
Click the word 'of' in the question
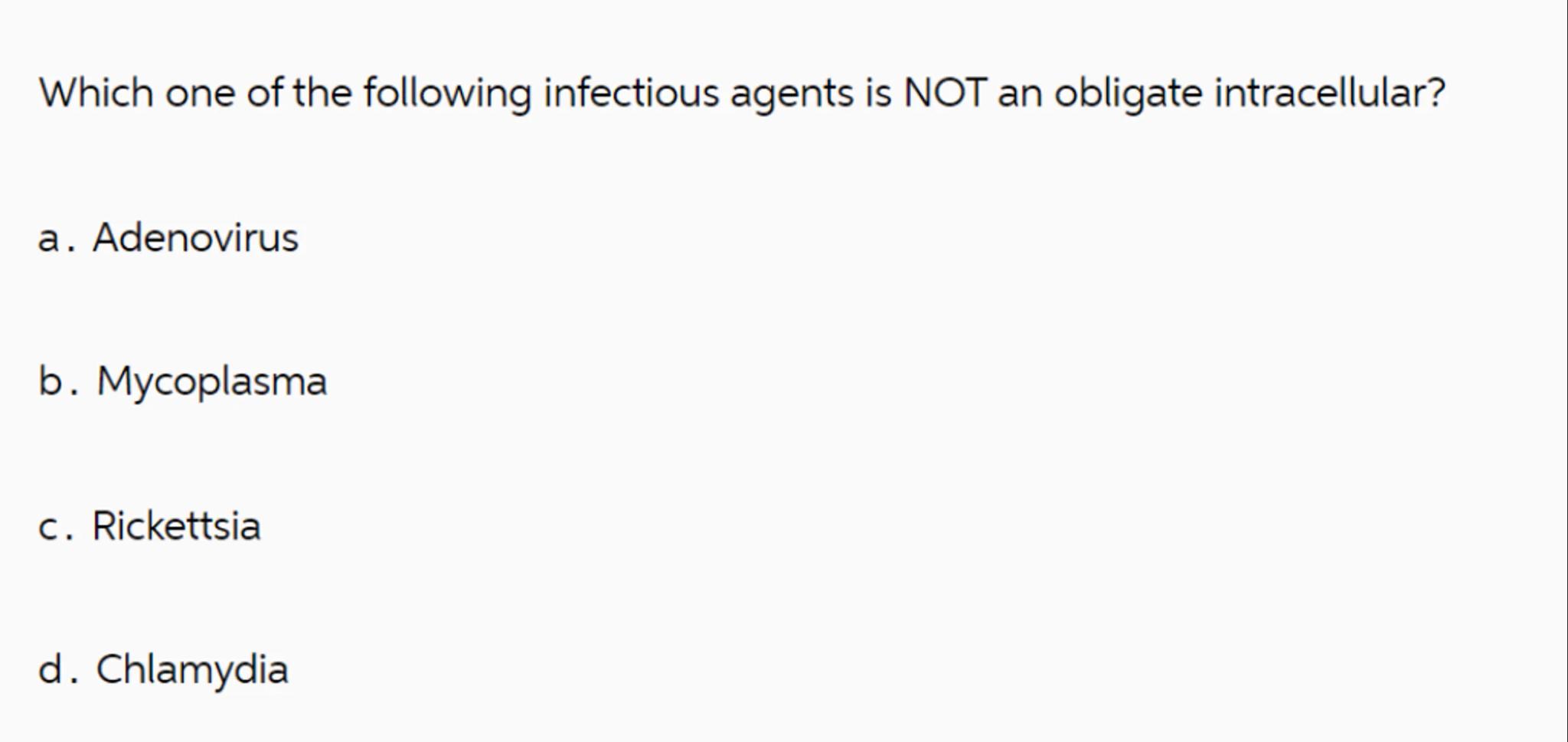click(263, 93)
